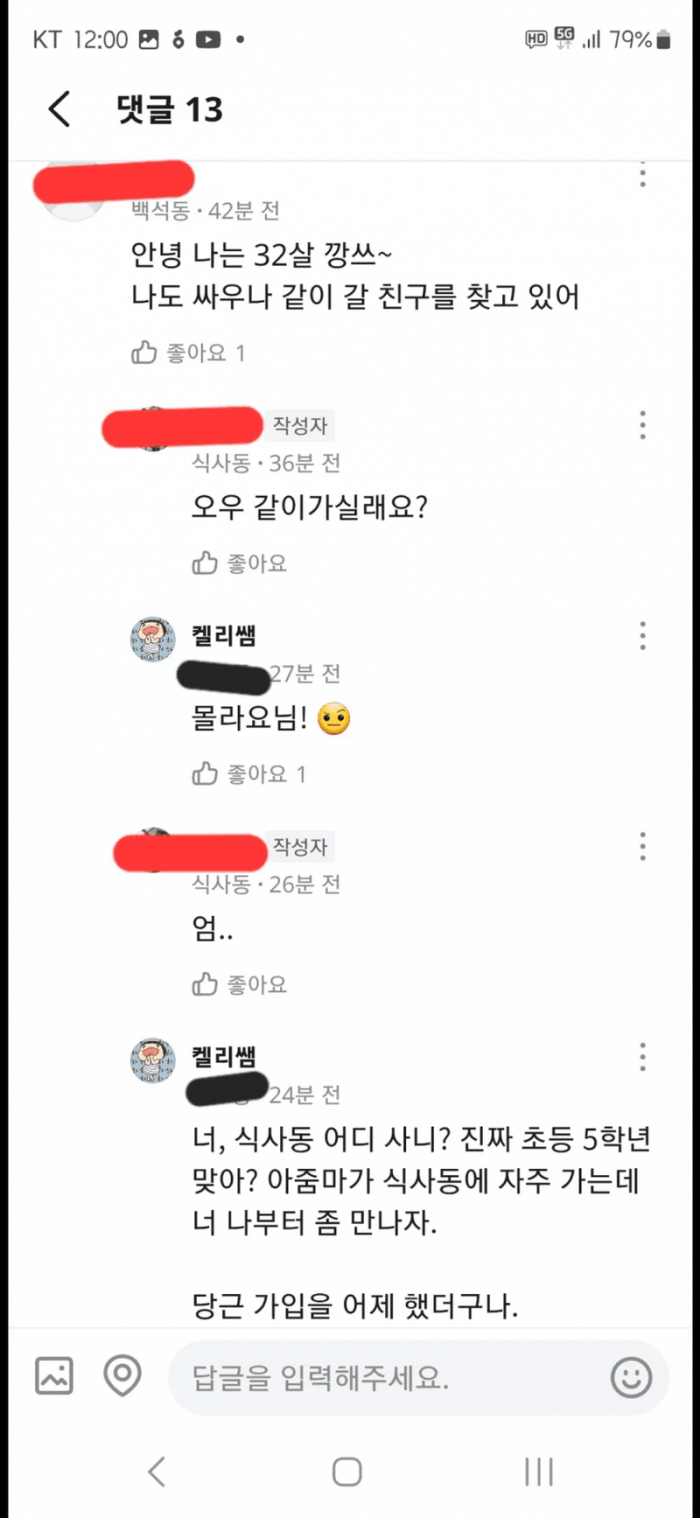
Task: Open Android recent apps button
Action: 539,1471
